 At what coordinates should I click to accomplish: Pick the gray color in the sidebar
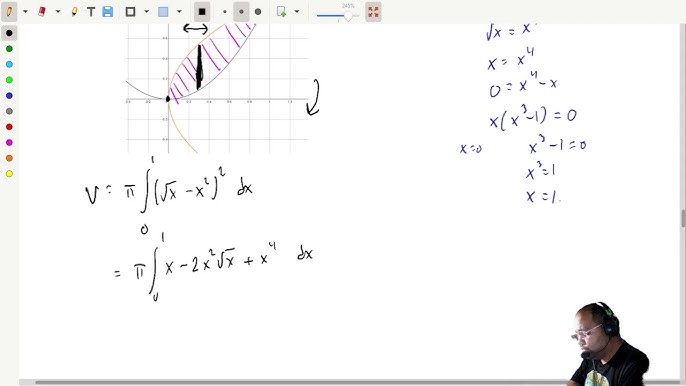(9, 111)
